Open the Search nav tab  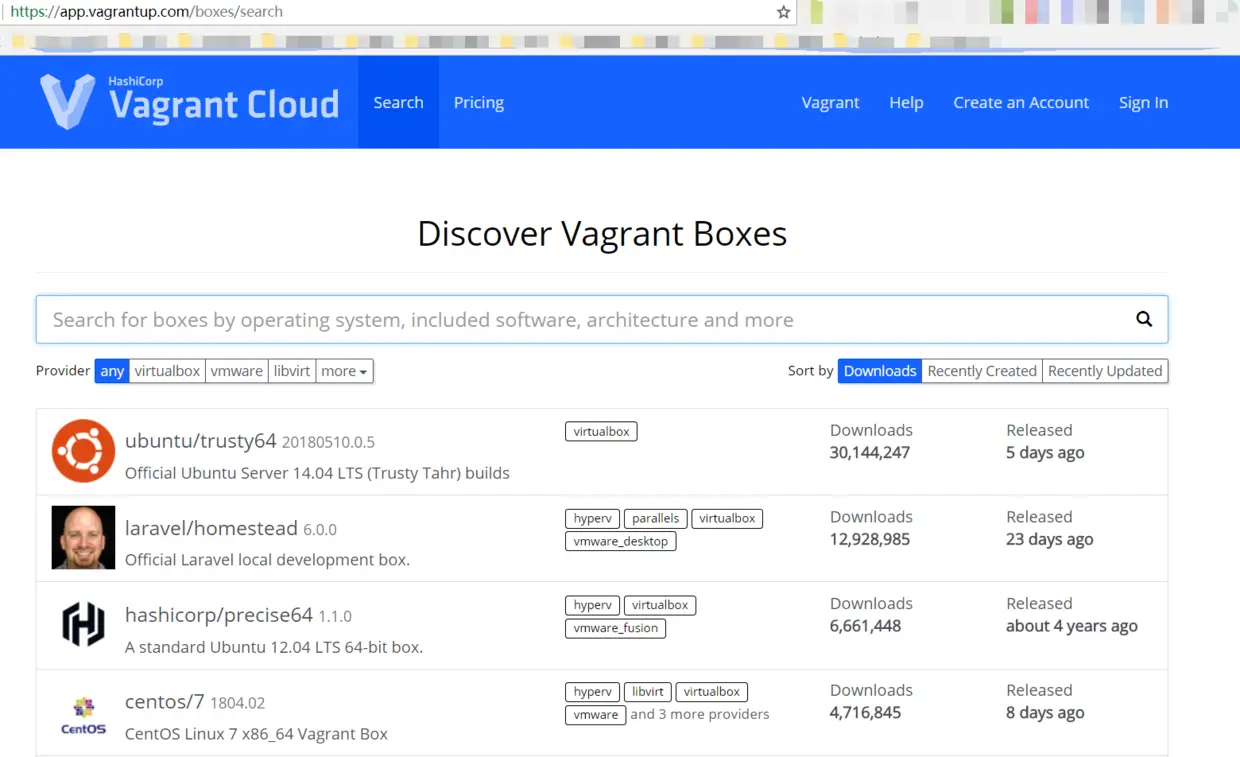pyautogui.click(x=398, y=102)
